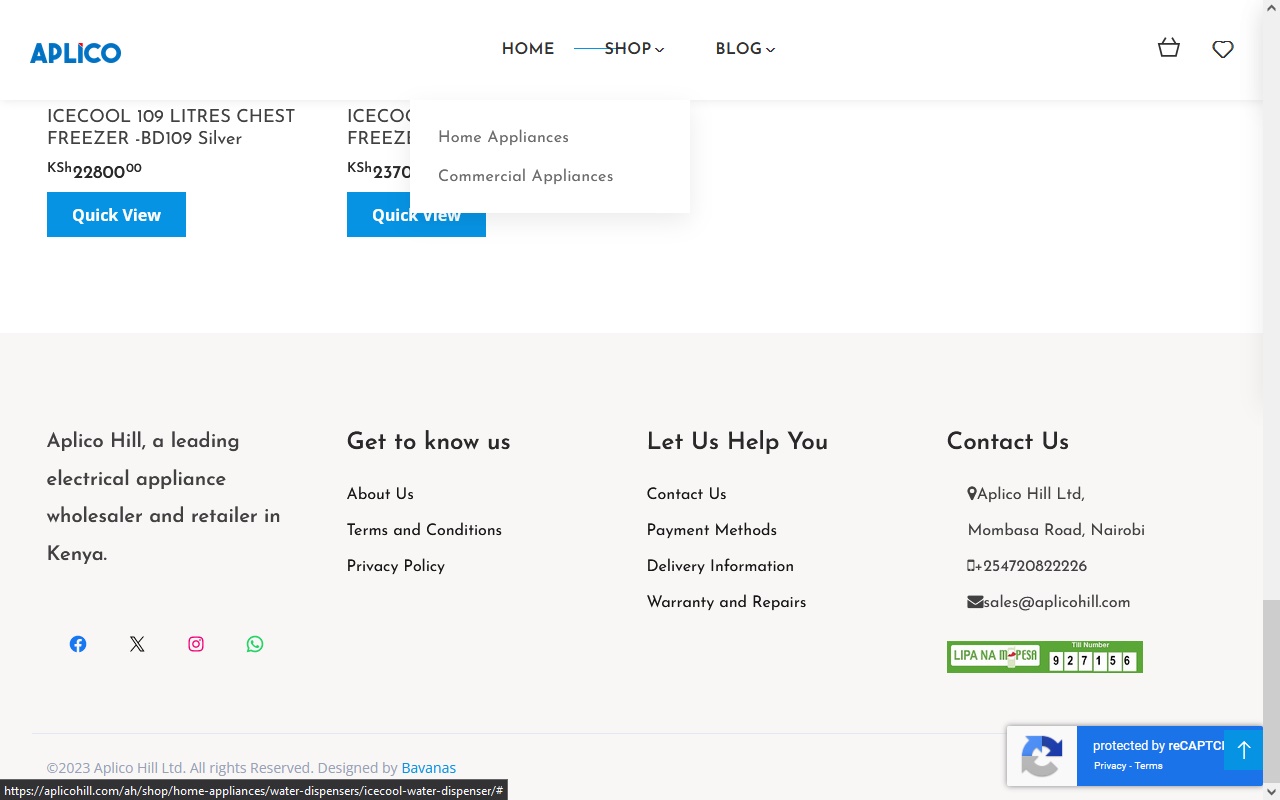Visit the Facebook page icon

[x=78, y=644]
